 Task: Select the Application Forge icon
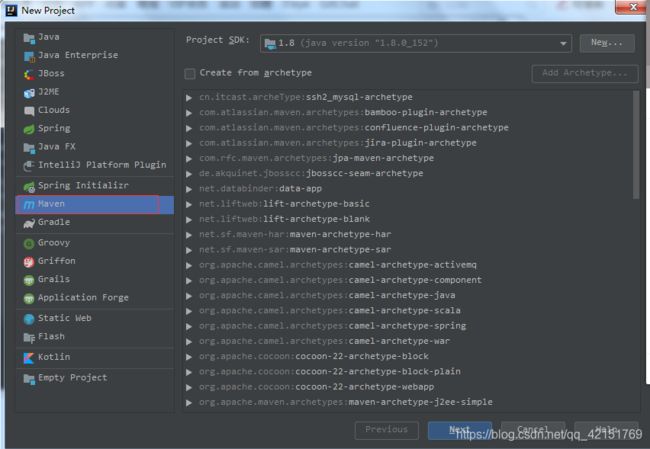click(29, 298)
